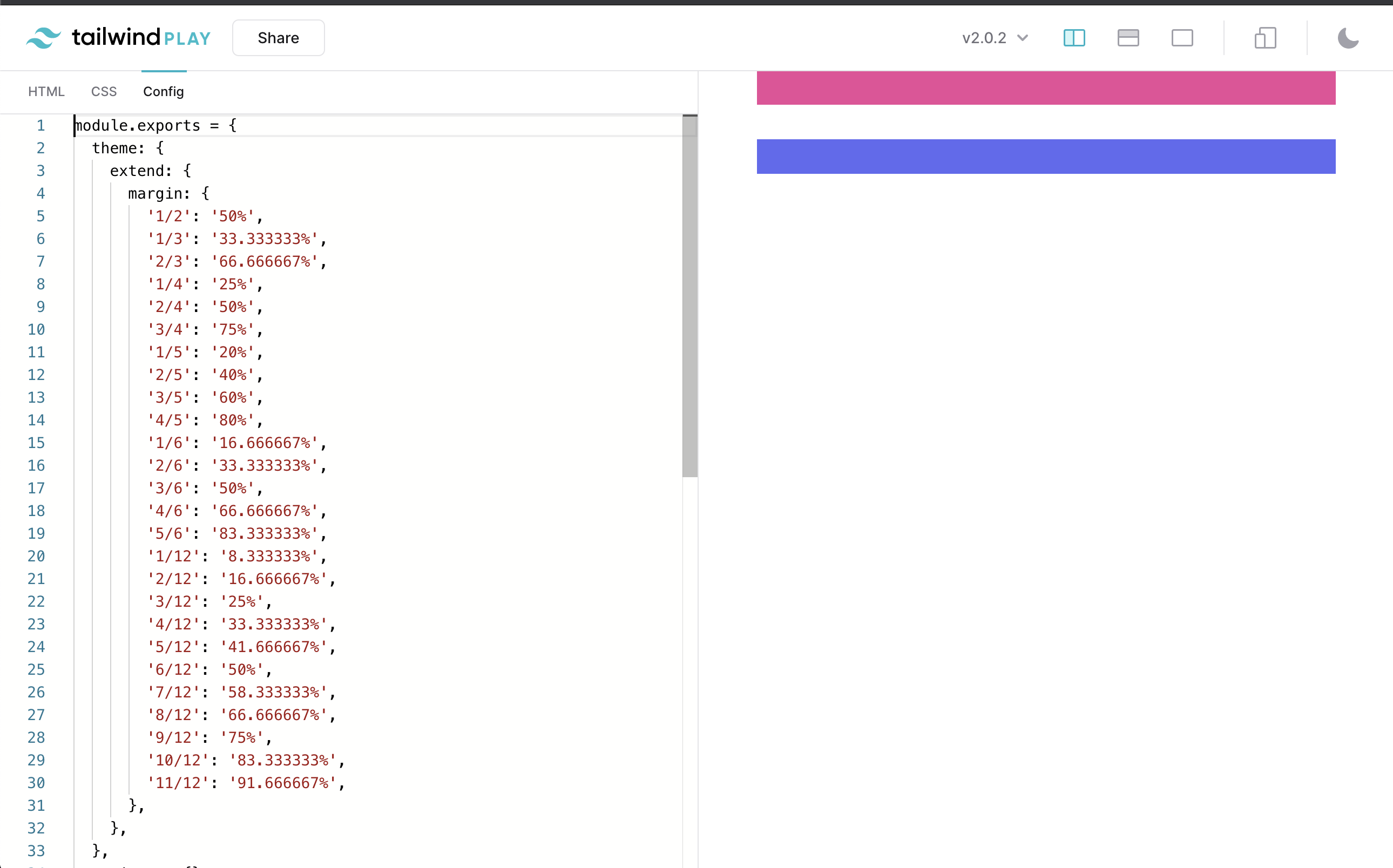Open the v2.0.2 version dropdown
1393x868 pixels.
(x=995, y=38)
